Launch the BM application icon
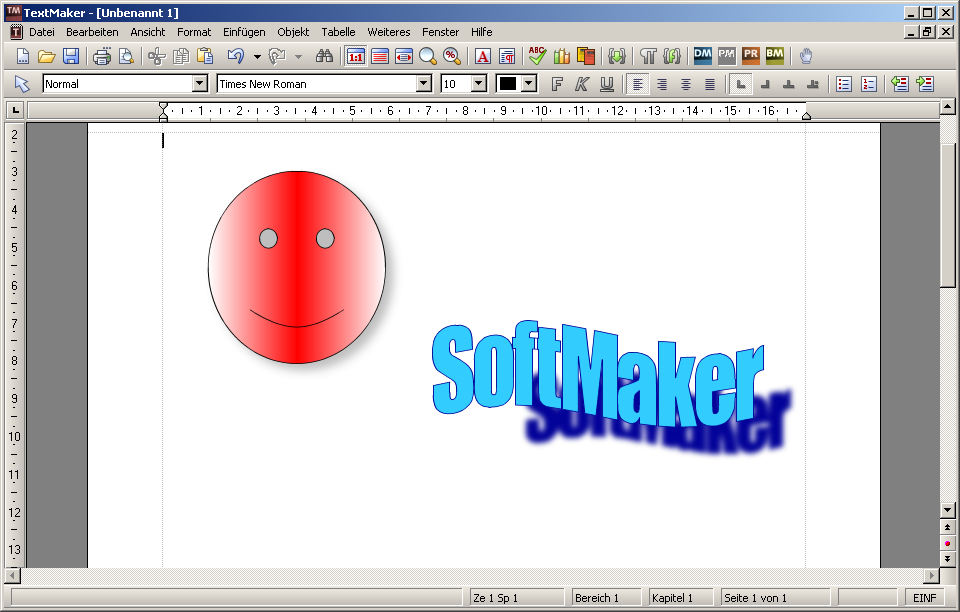 [x=774, y=56]
